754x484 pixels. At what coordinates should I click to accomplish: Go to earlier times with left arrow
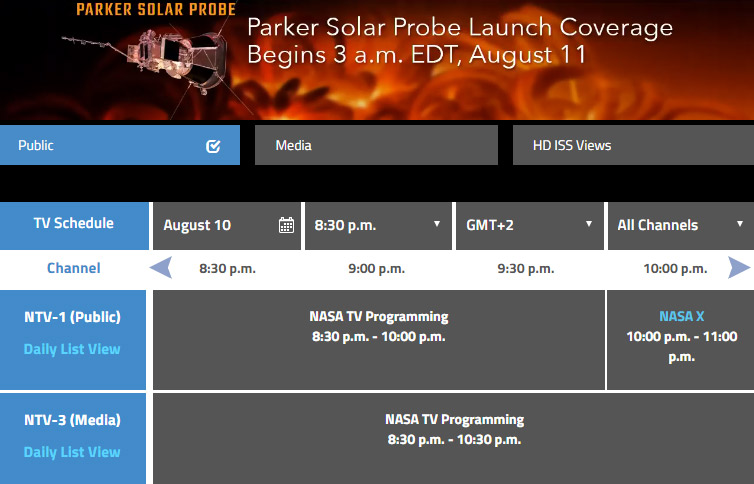[x=161, y=268]
